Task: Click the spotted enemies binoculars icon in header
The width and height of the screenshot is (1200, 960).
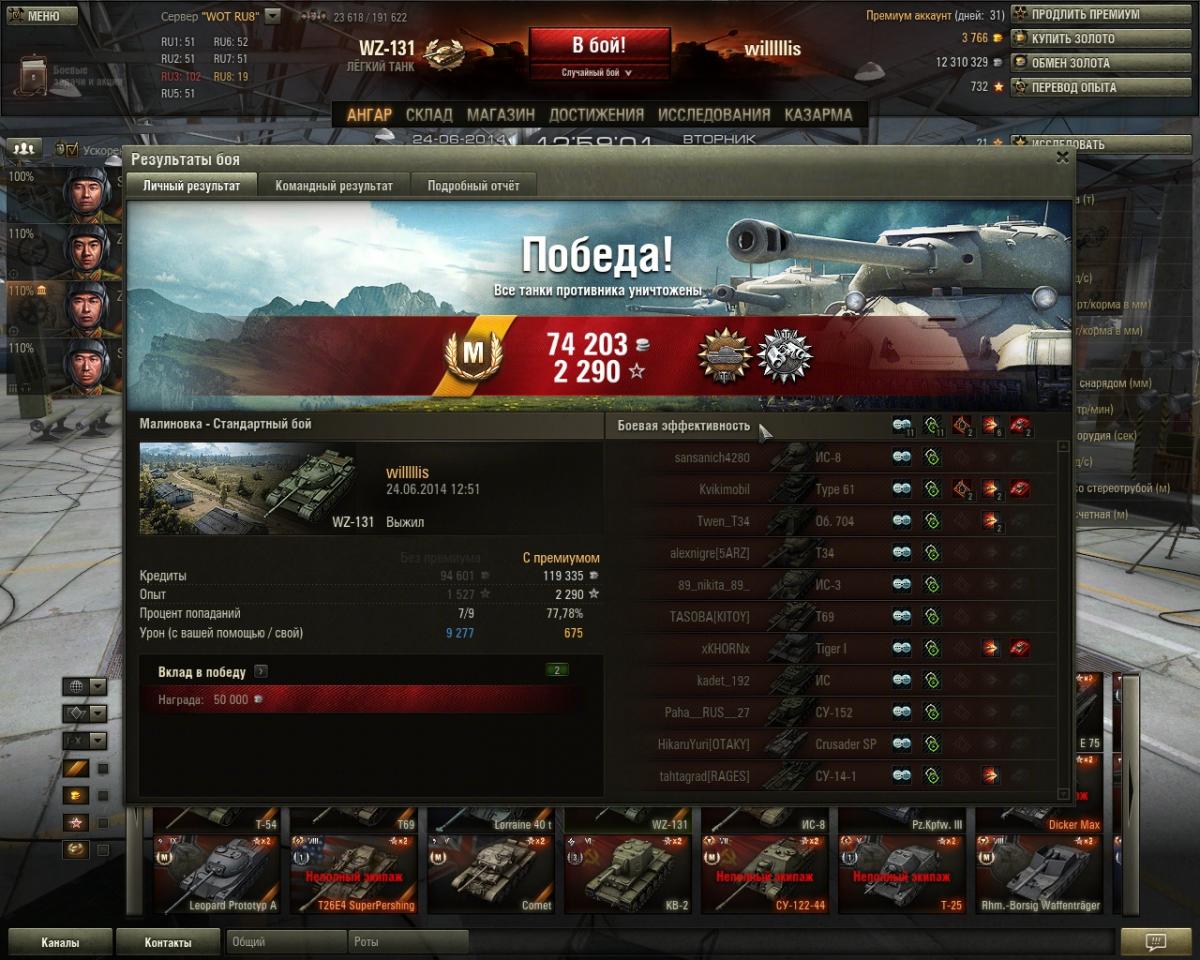Action: [x=903, y=426]
